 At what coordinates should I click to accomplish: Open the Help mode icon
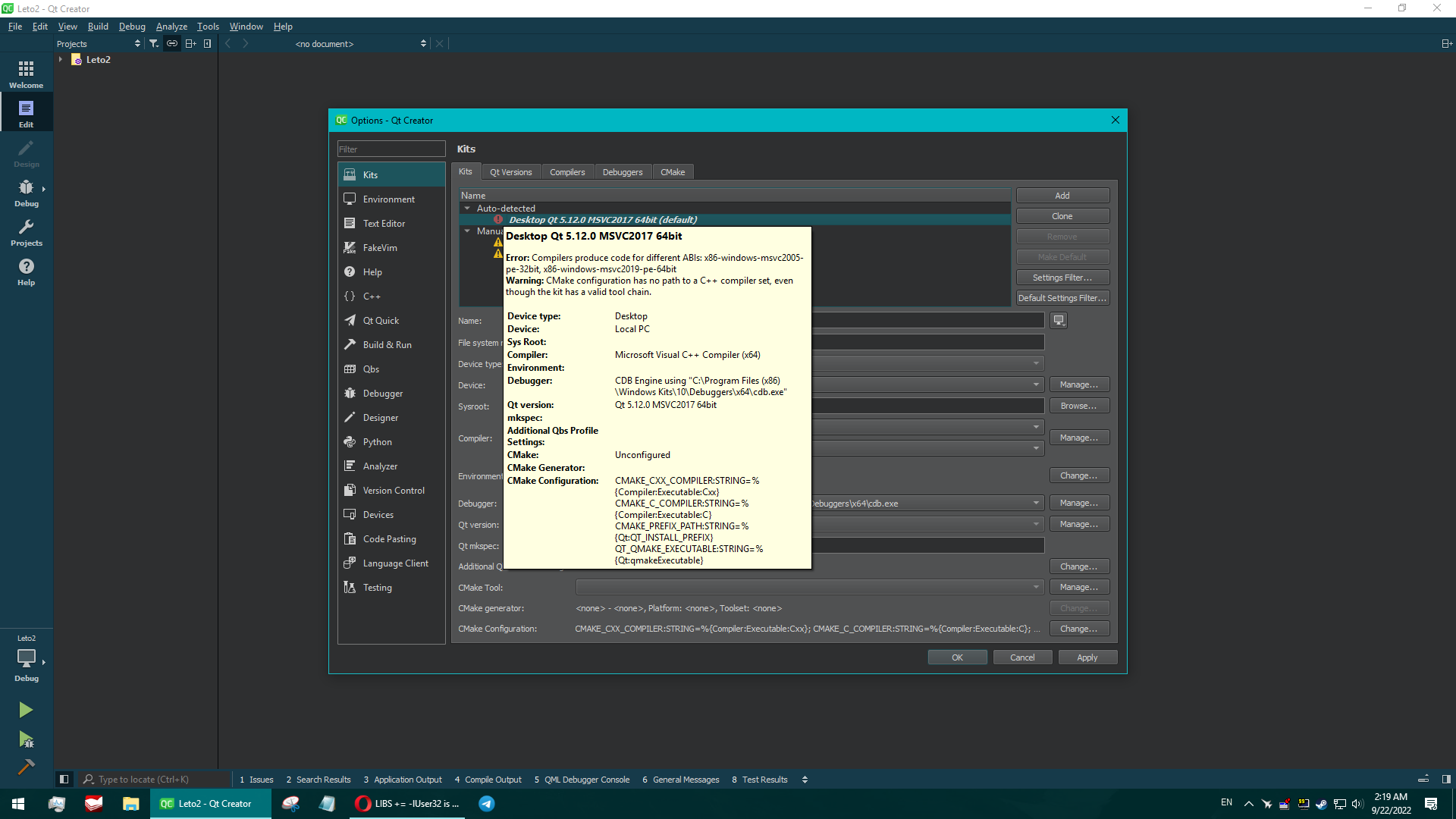tap(26, 271)
